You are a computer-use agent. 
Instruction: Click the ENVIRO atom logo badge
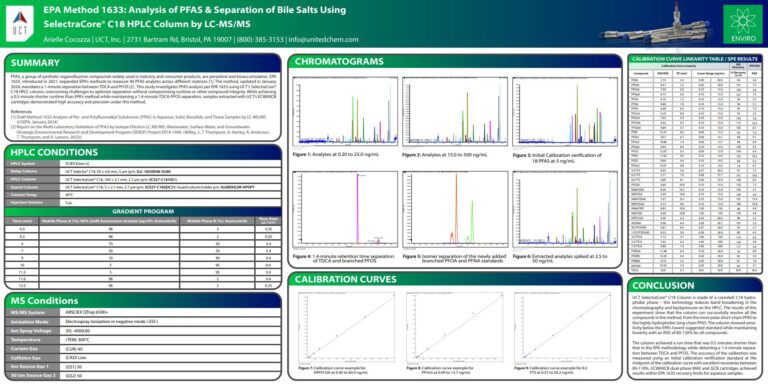coord(743,23)
